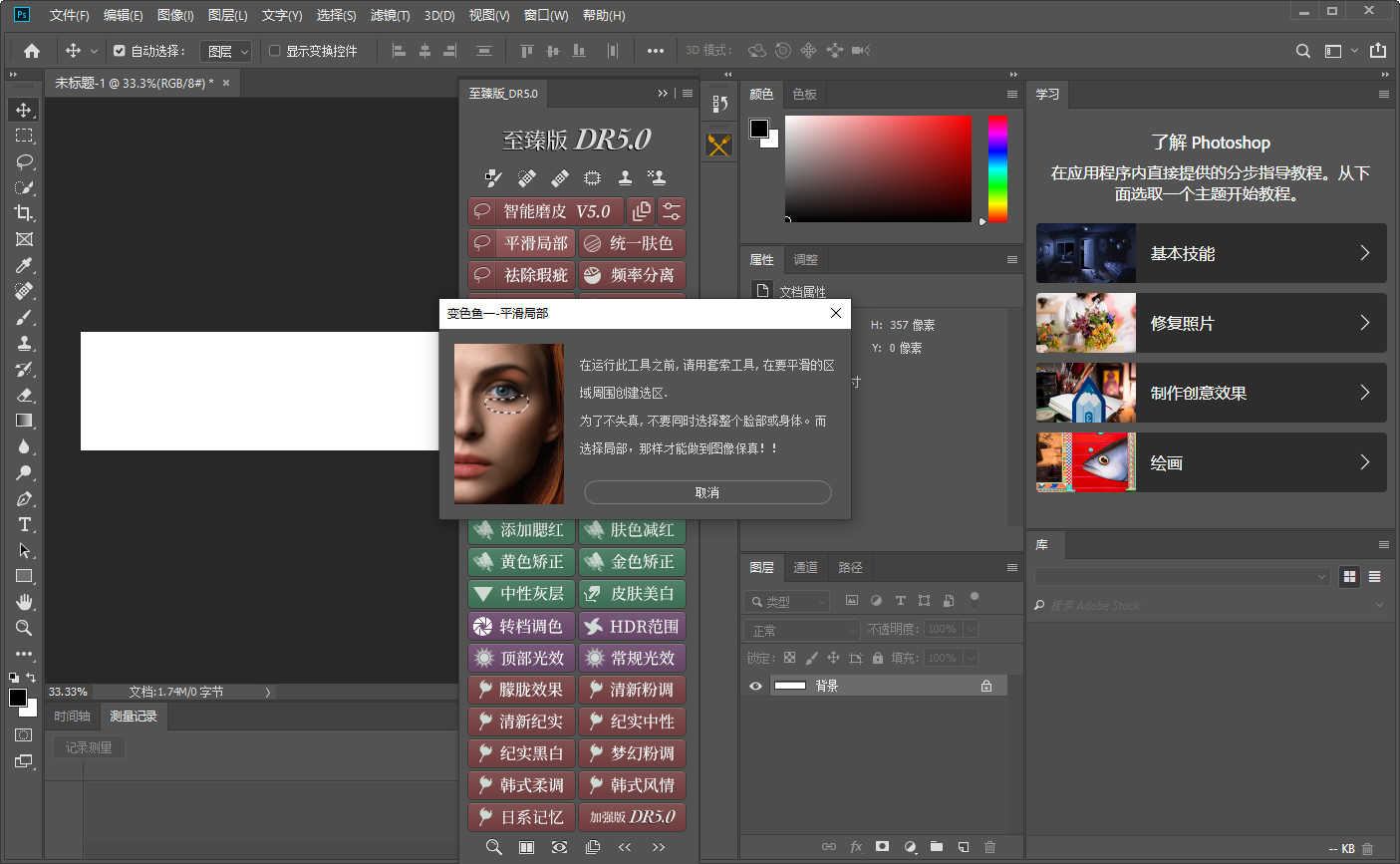Select the Zoom tool in toolbar
This screenshot has width=1400, height=864.
[24, 628]
